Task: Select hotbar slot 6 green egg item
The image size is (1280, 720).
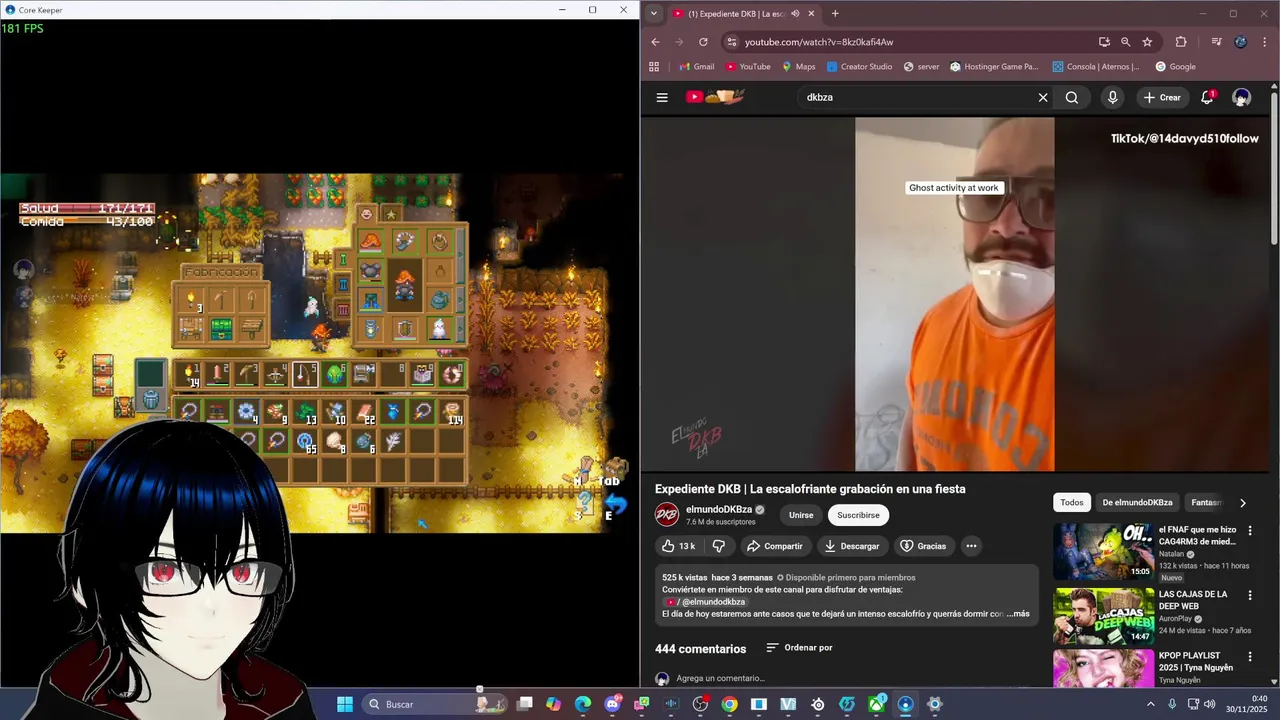Action: 334,374
